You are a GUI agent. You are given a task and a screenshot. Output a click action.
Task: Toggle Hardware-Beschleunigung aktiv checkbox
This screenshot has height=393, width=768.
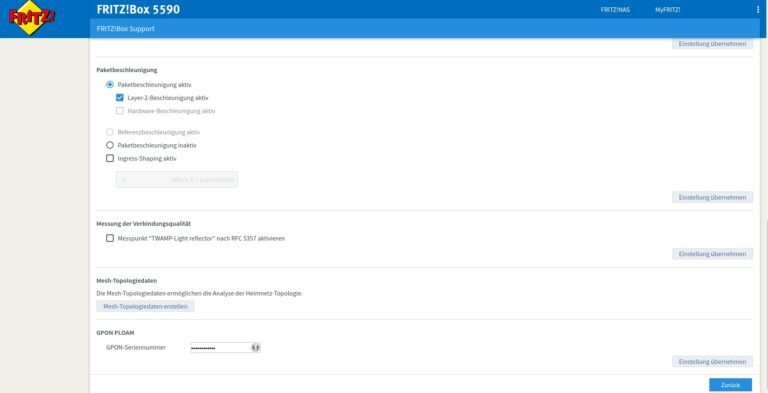coord(120,111)
